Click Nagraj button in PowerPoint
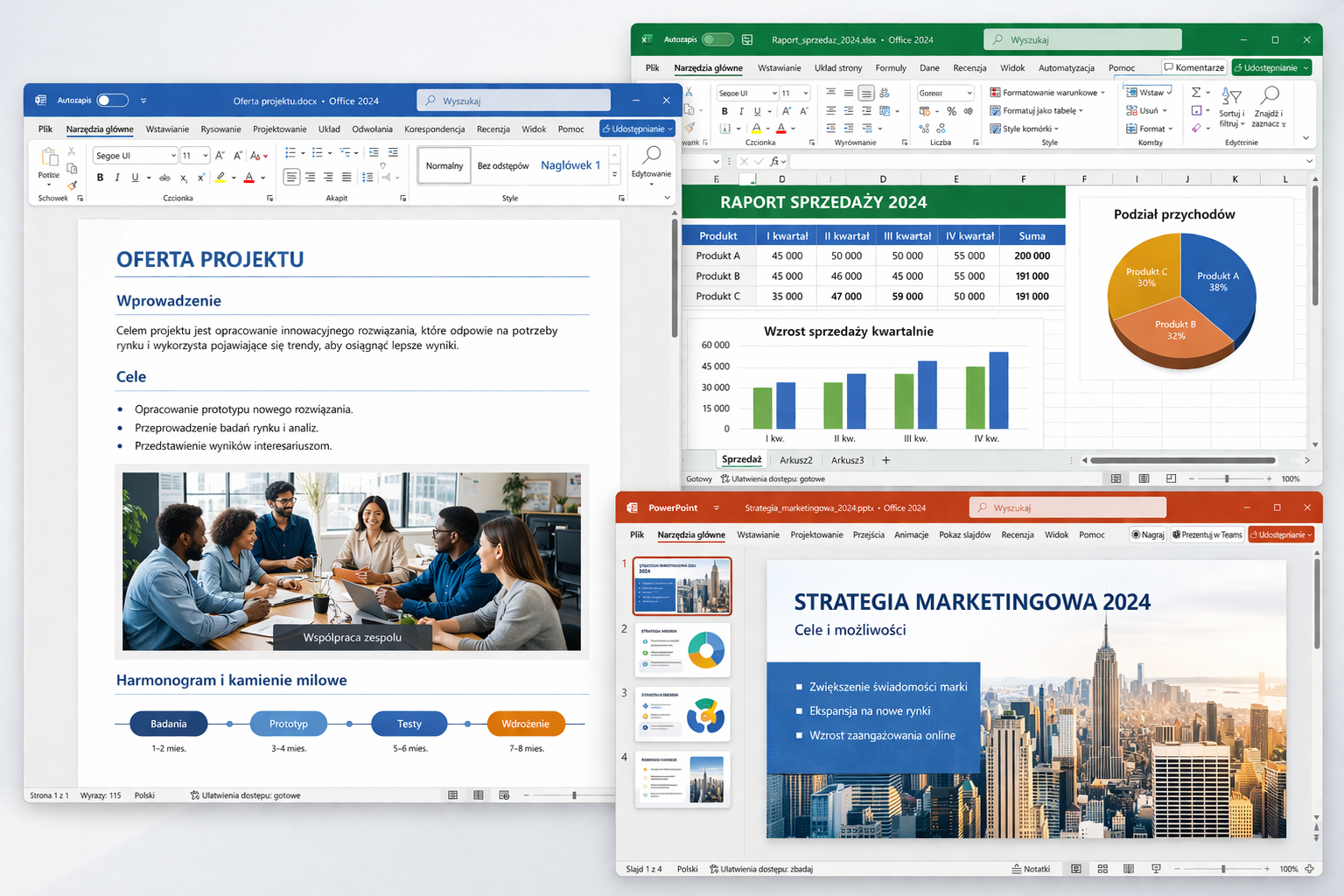 click(1148, 535)
